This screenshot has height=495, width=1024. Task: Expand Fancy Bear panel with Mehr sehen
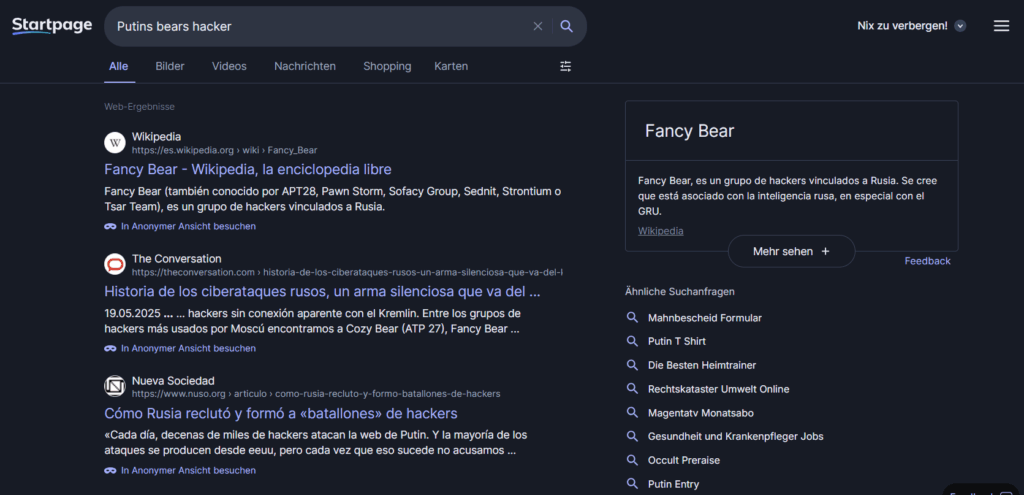click(x=791, y=252)
